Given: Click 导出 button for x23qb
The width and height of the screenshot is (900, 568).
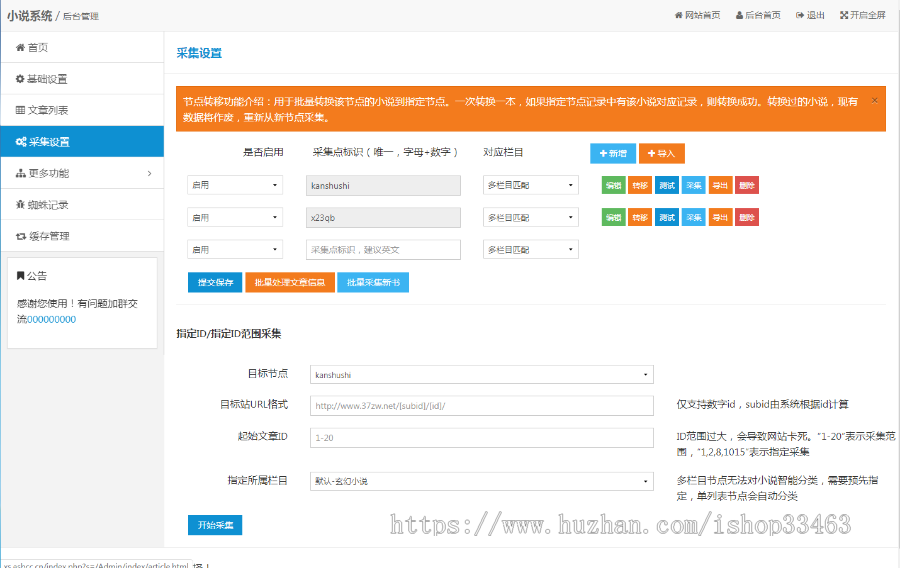Looking at the screenshot, I should click(720, 217).
